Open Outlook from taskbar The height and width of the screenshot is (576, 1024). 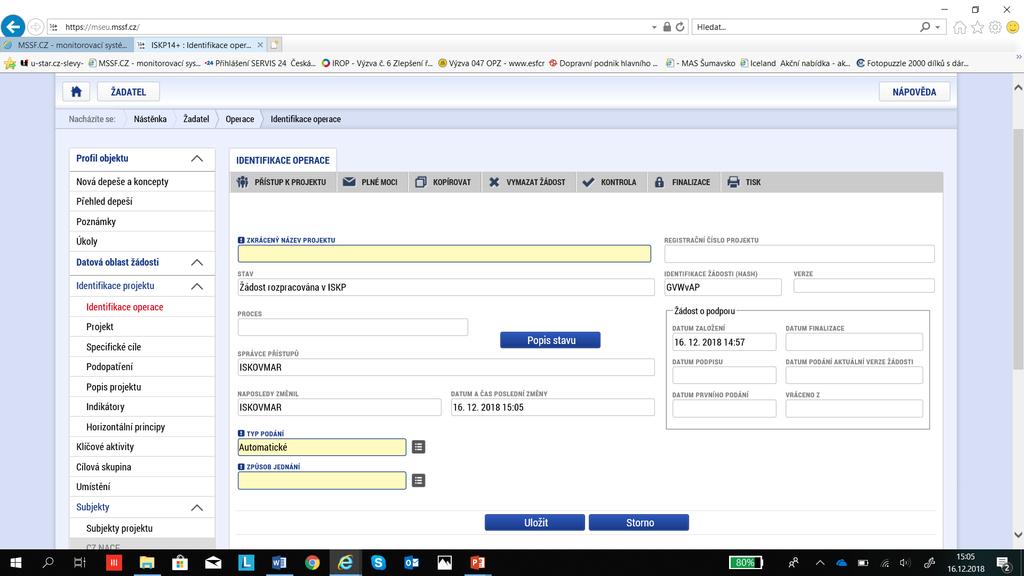pyautogui.click(x=411, y=562)
